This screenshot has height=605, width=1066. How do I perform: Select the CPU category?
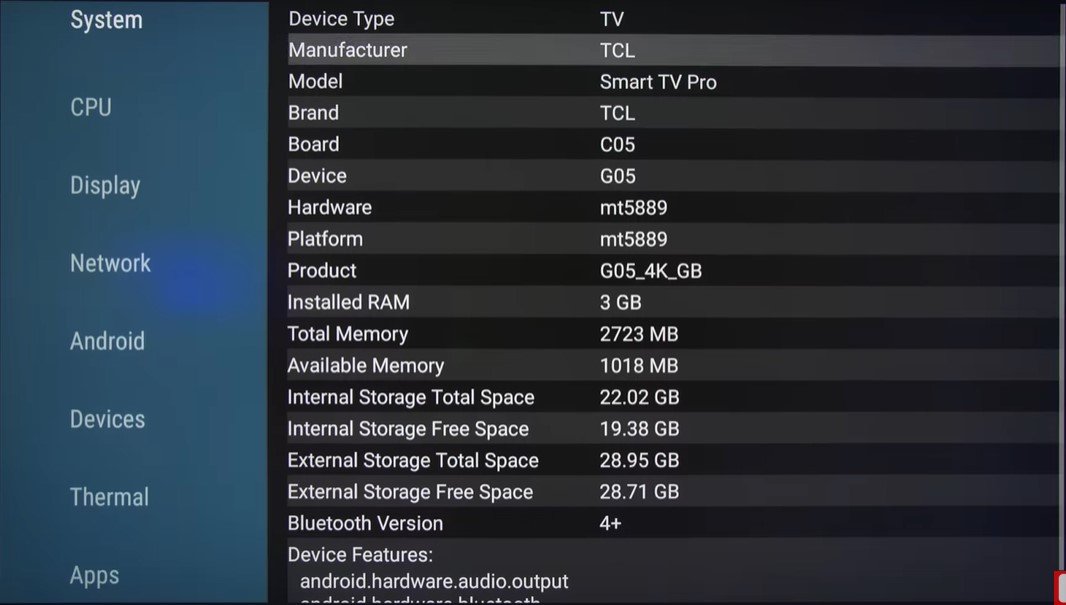tap(90, 107)
